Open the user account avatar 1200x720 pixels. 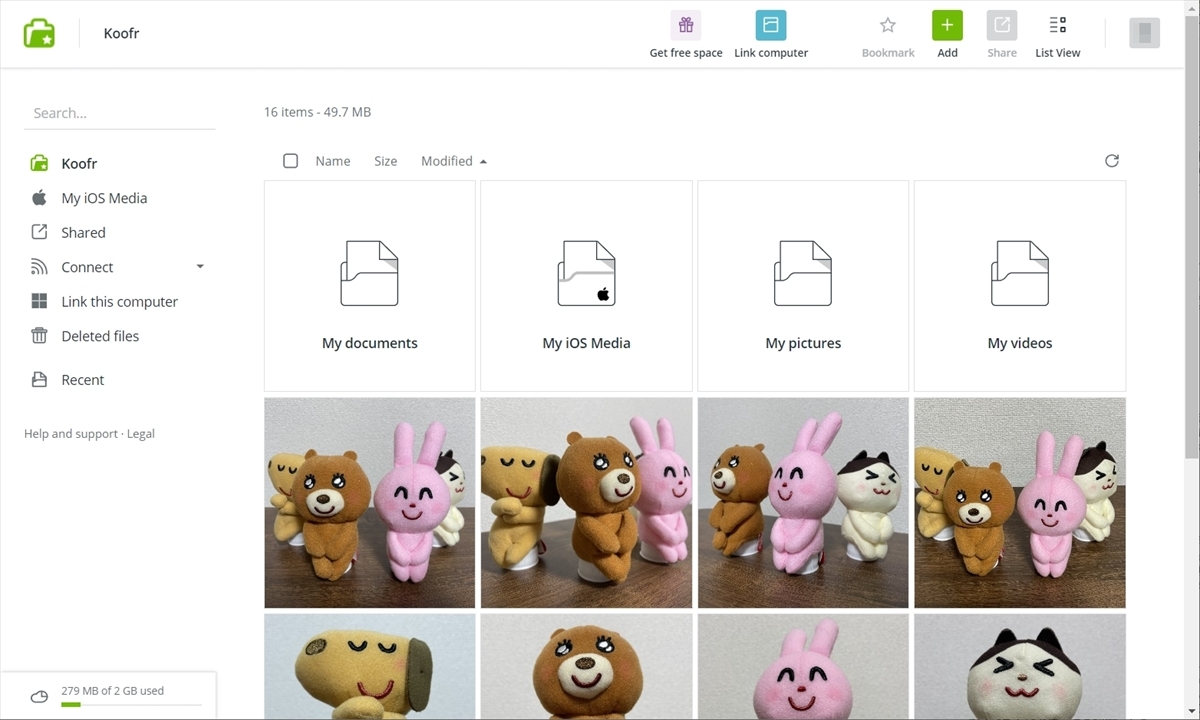point(1145,33)
